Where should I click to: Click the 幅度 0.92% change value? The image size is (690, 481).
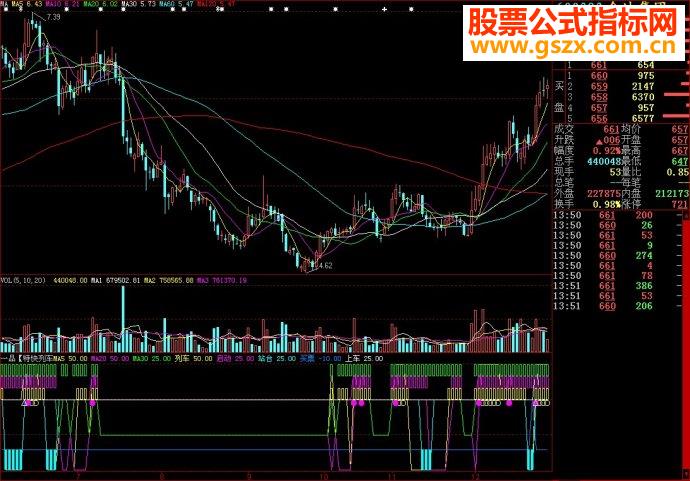(606, 151)
